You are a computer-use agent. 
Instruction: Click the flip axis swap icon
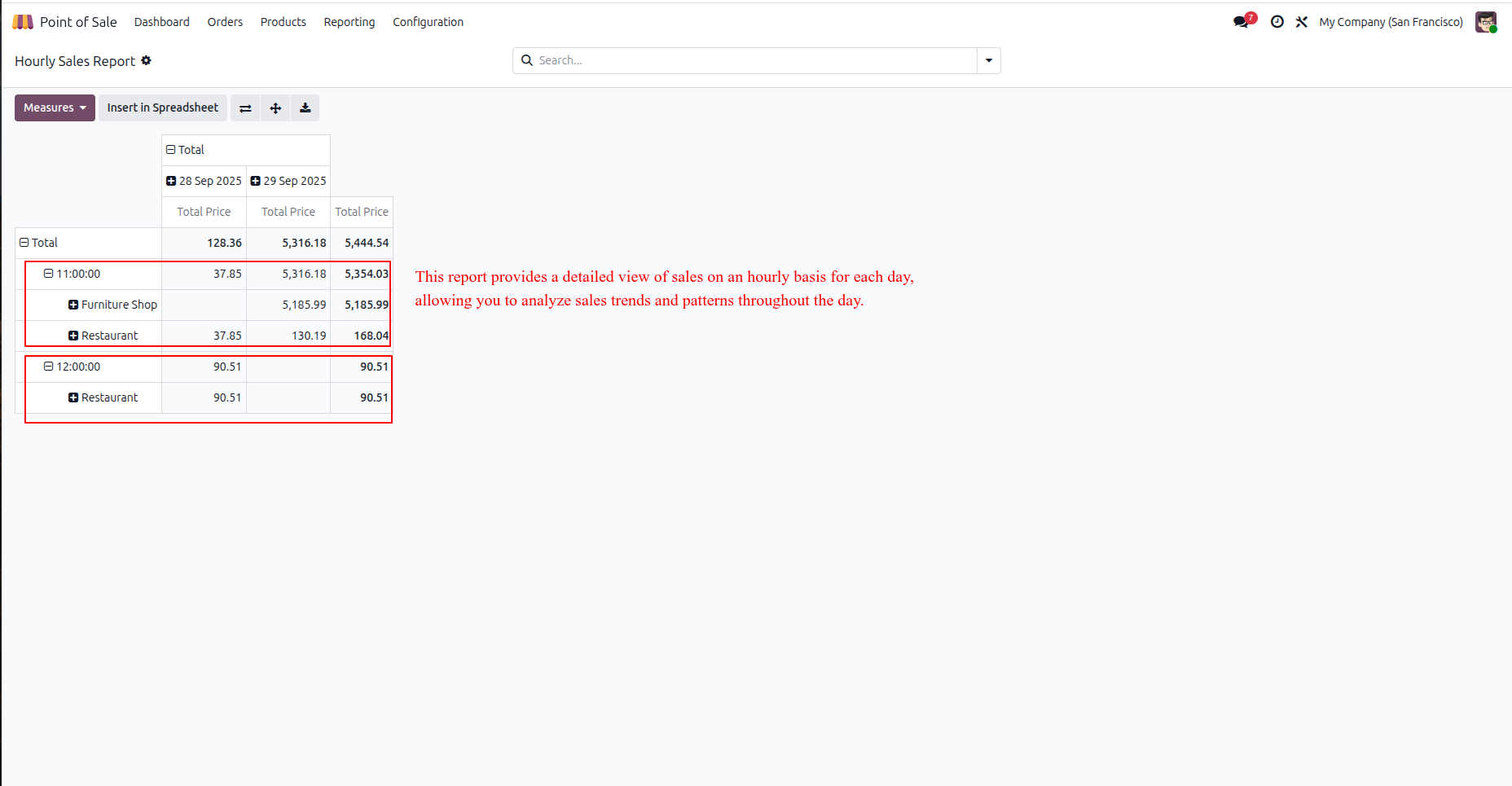pos(245,108)
